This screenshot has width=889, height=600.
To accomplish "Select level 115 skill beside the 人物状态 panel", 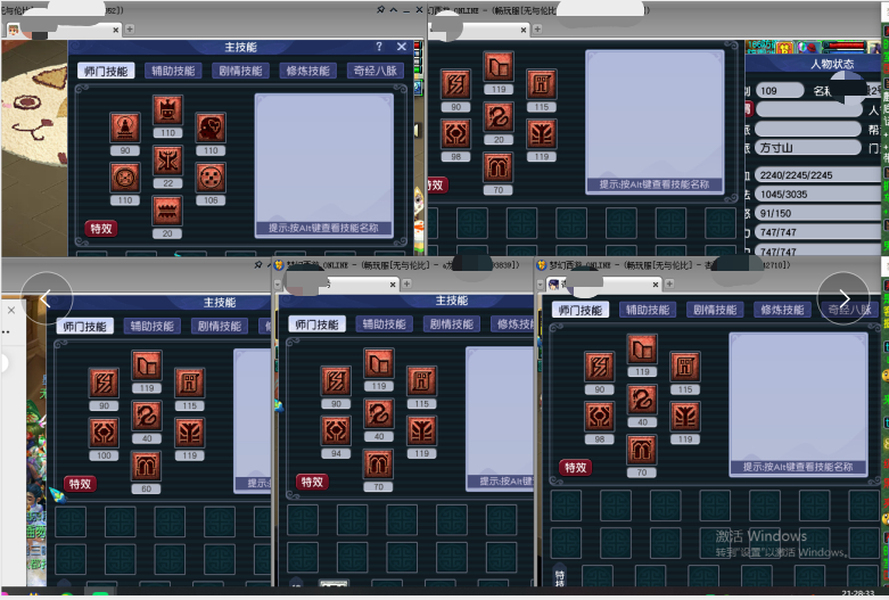I will coord(541,84).
